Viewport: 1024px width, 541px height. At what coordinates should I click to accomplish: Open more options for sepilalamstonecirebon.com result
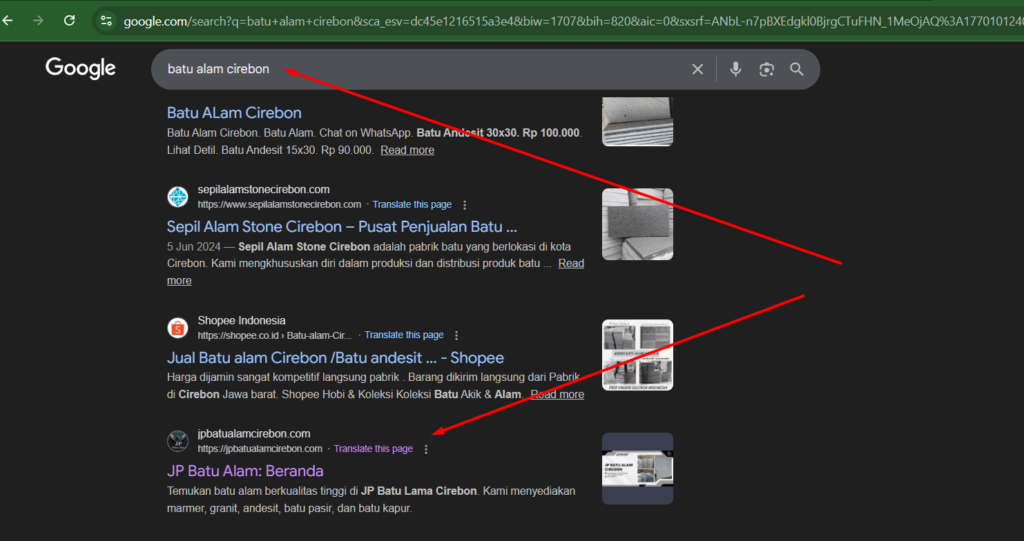(464, 205)
